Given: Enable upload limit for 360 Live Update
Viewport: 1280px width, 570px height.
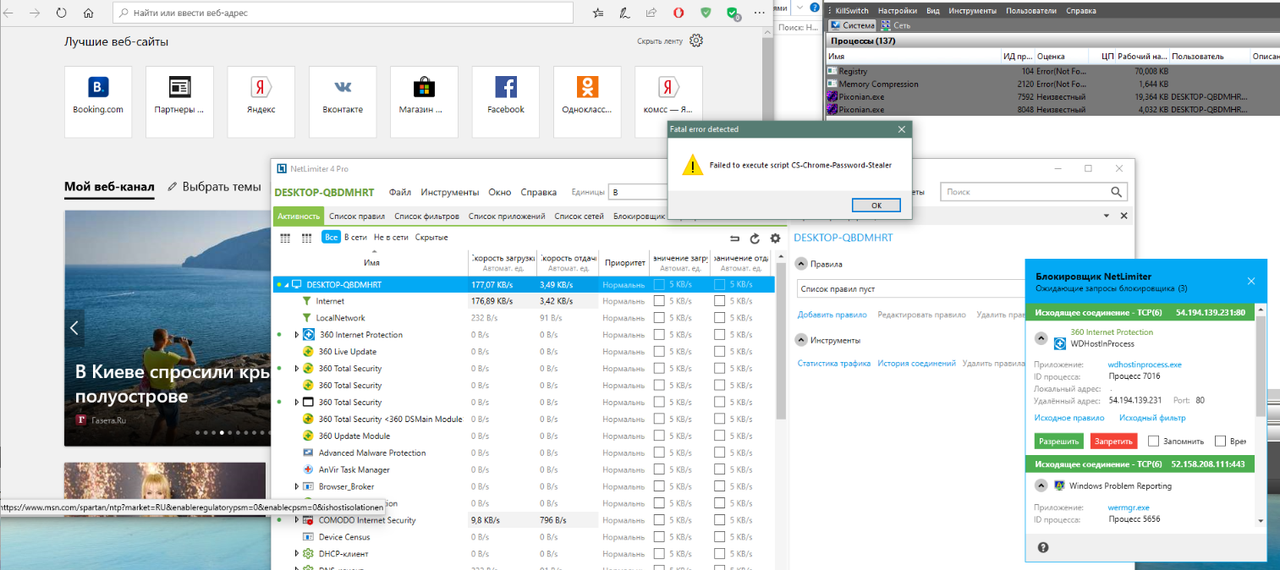Looking at the screenshot, I should click(x=720, y=352).
